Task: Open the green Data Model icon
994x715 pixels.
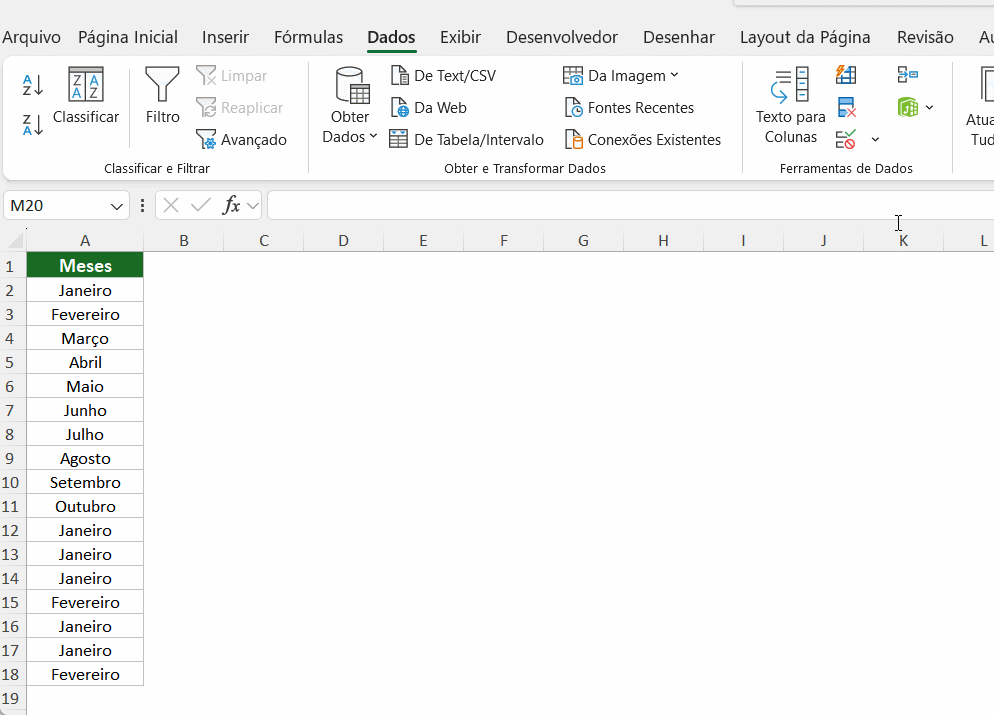Action: click(x=910, y=107)
